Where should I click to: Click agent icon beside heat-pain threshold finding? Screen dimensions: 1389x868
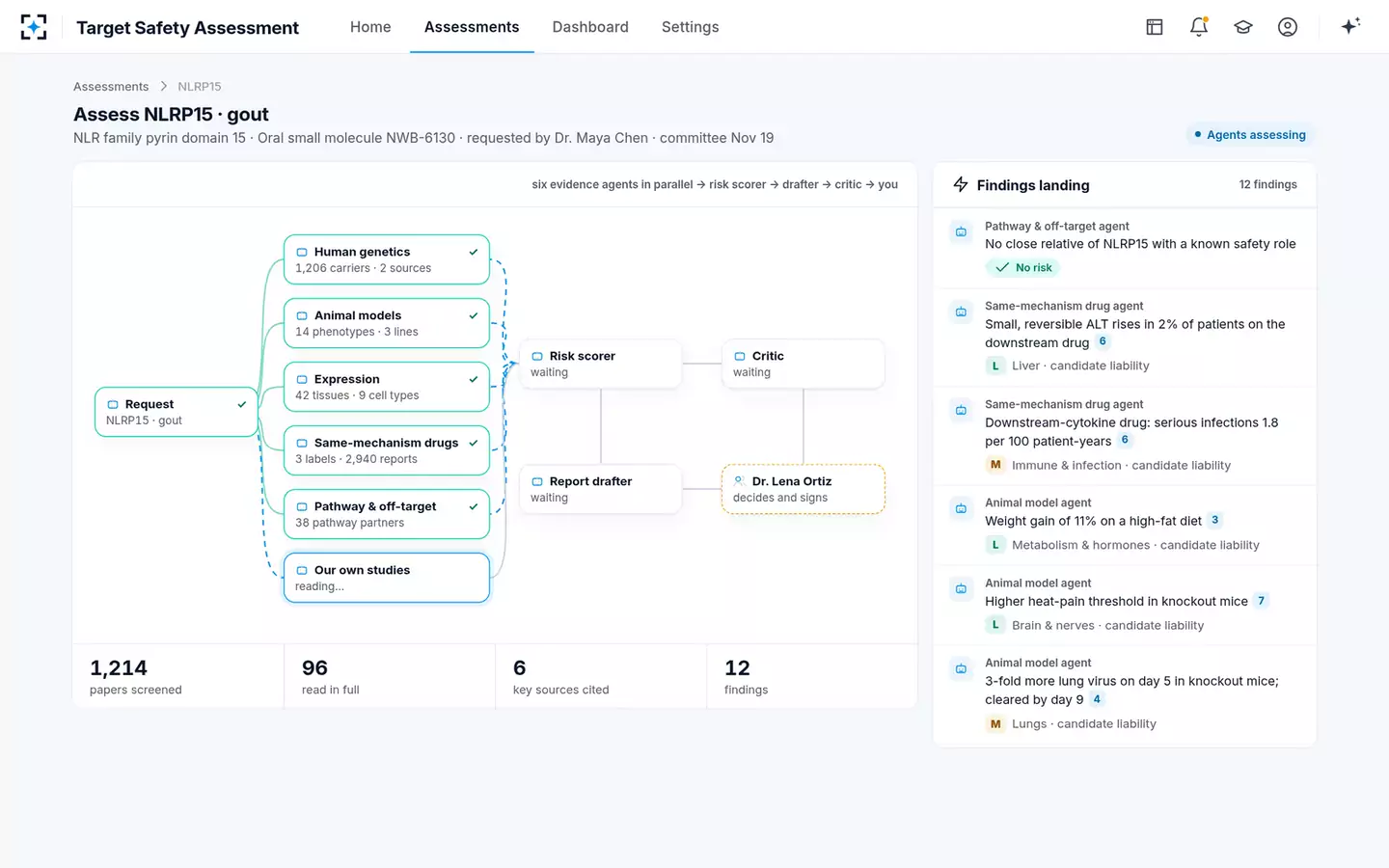point(961,588)
